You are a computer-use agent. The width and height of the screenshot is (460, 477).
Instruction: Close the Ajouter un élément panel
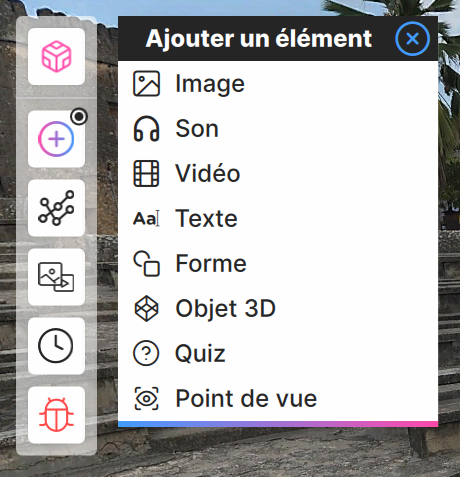[412, 39]
